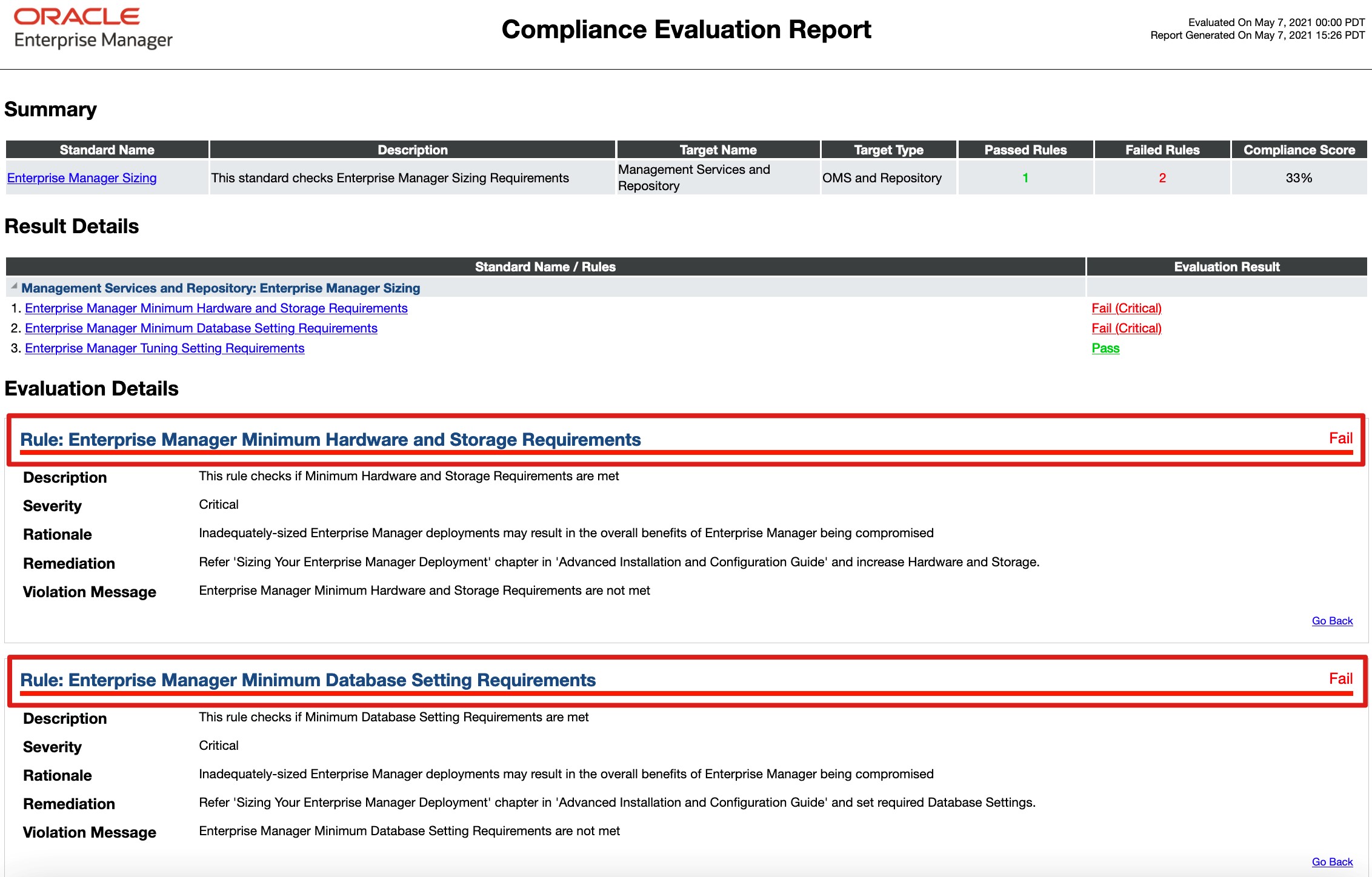Click the 33% compliance score cell
The height and width of the screenshot is (877, 1372).
(x=1299, y=178)
